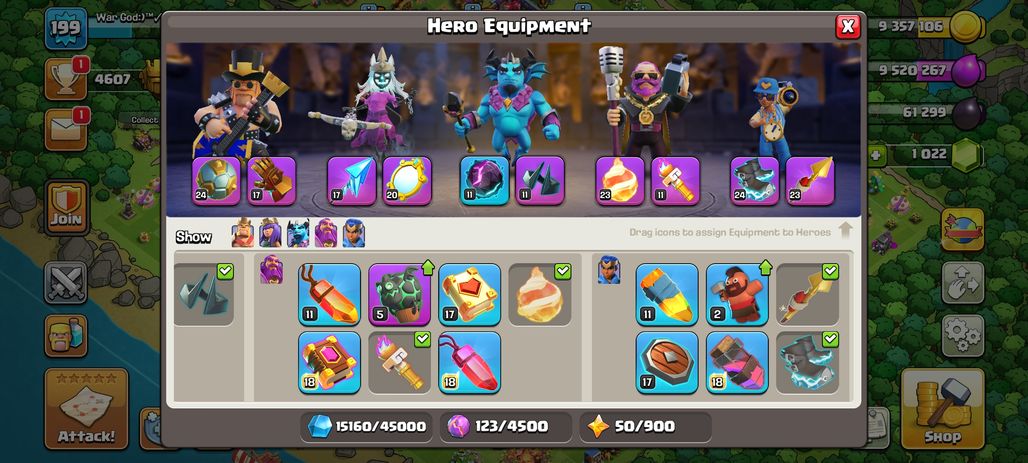1028x463 pixels.
Task: Close the Hero Equipment window
Action: (848, 26)
